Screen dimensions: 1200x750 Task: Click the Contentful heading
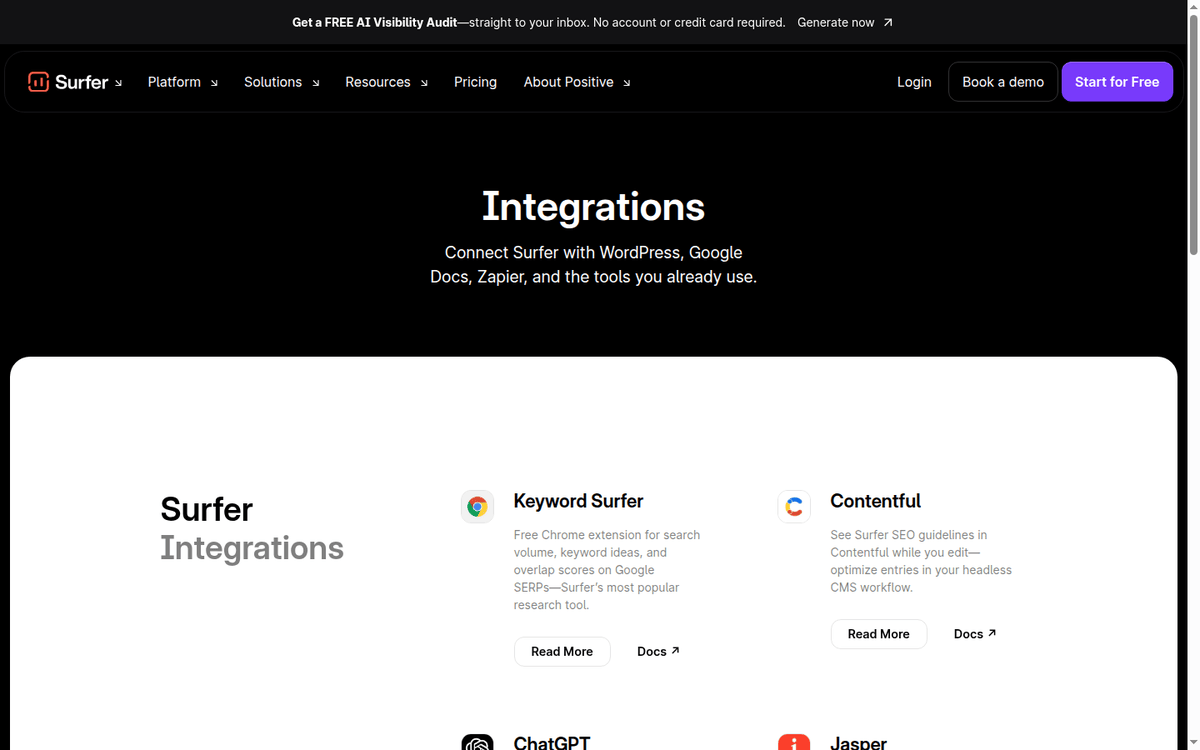click(875, 501)
